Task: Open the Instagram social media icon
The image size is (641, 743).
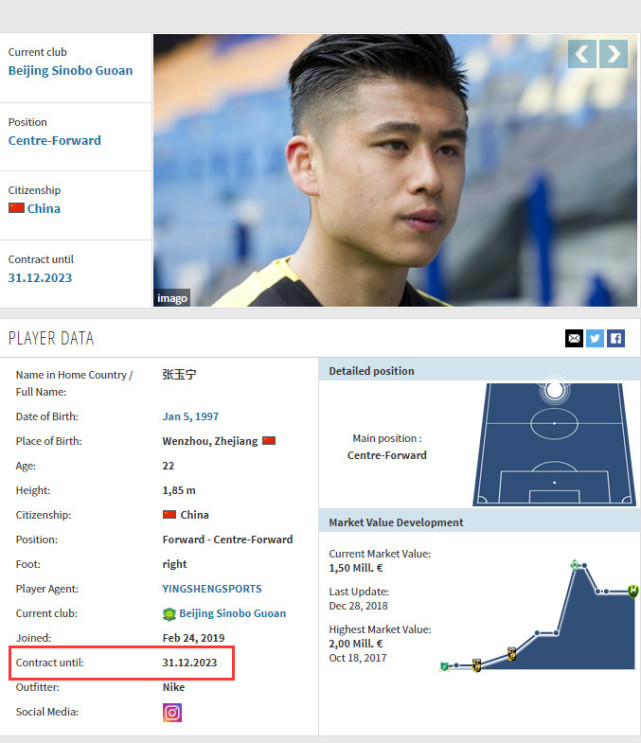Action: (172, 713)
